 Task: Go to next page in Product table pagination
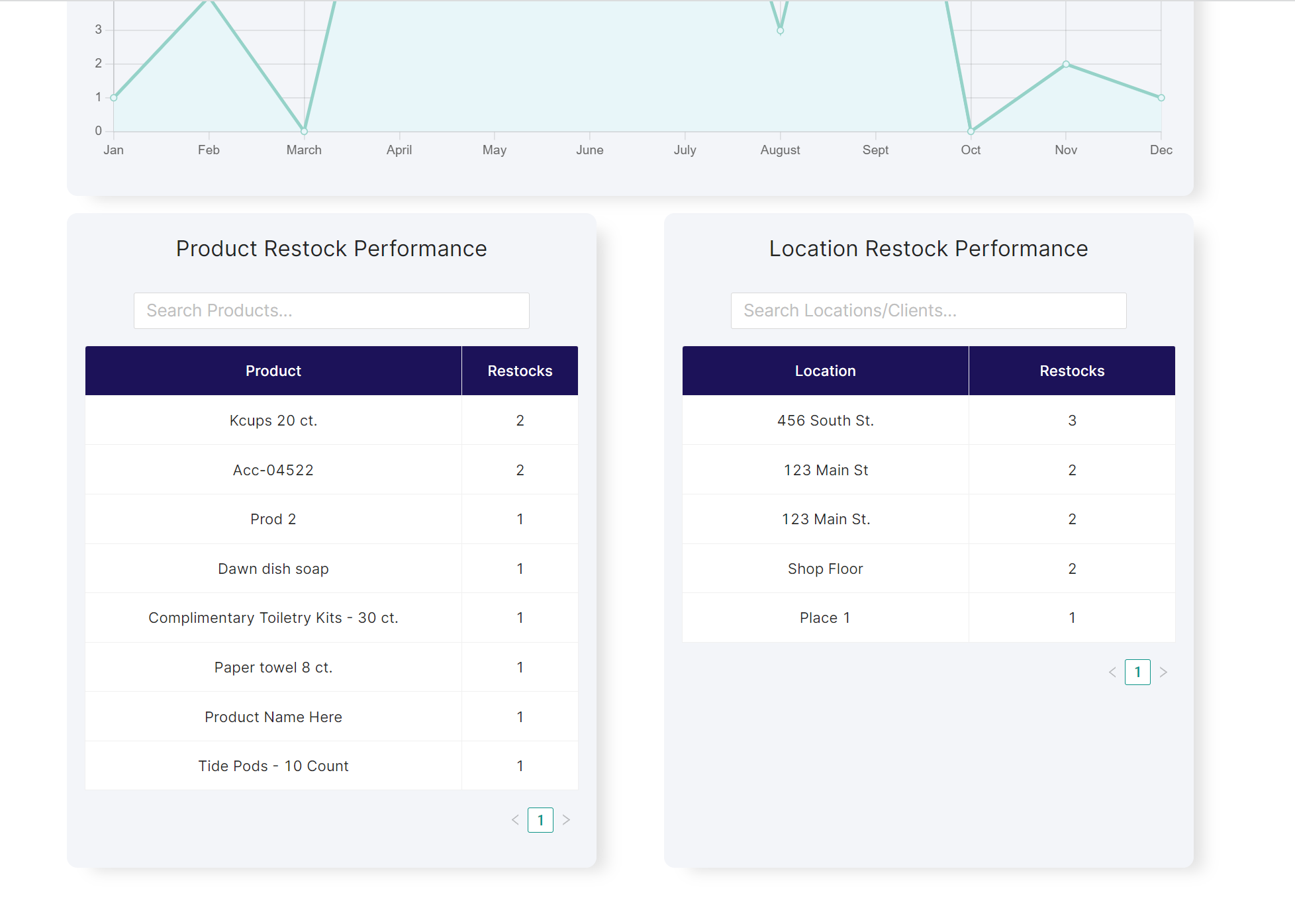click(x=566, y=820)
